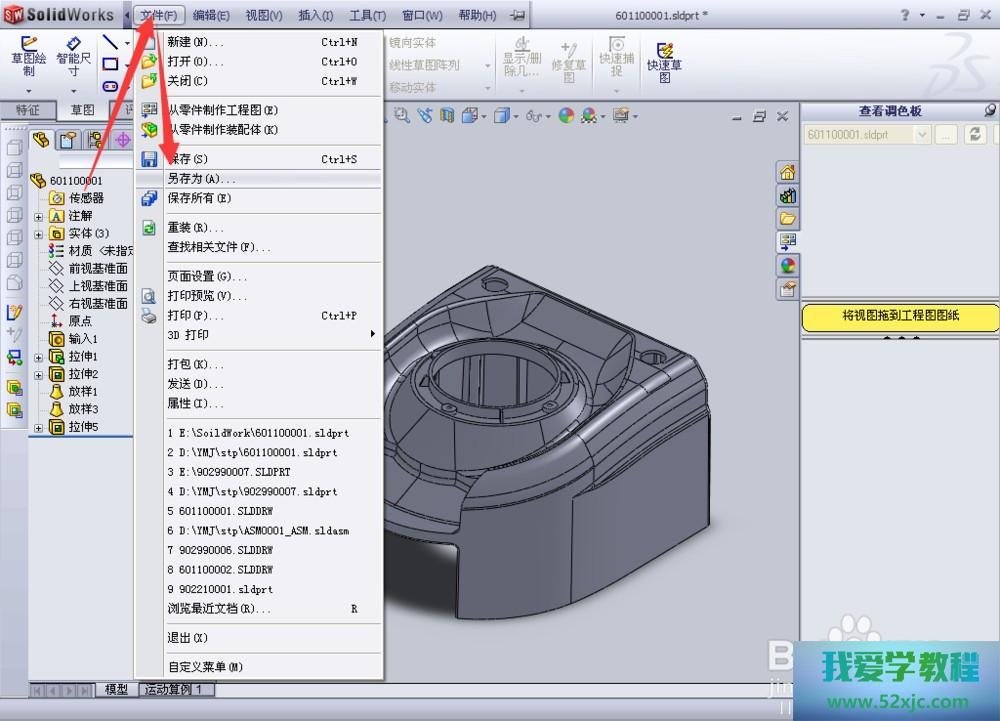
Task: Click the Edit Appearance color ball in view toolbar
Action: click(x=567, y=116)
